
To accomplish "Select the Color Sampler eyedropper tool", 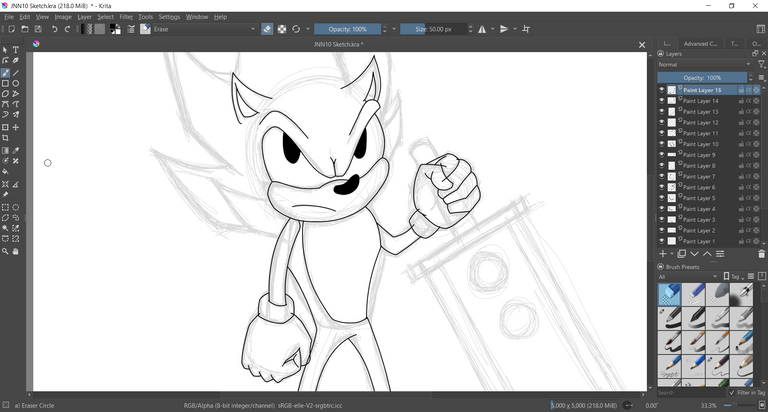I will pyautogui.click(x=16, y=150).
